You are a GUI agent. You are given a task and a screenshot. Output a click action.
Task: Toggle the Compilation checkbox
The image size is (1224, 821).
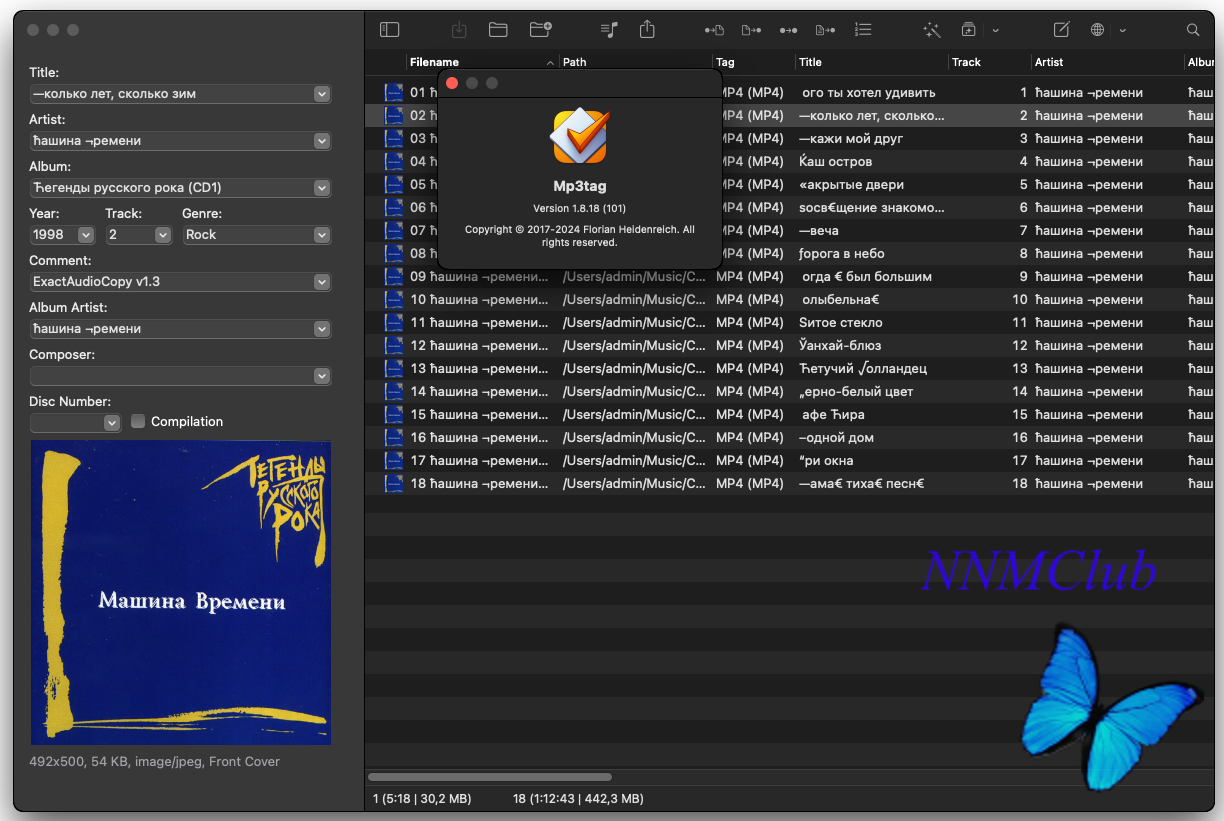(x=138, y=421)
